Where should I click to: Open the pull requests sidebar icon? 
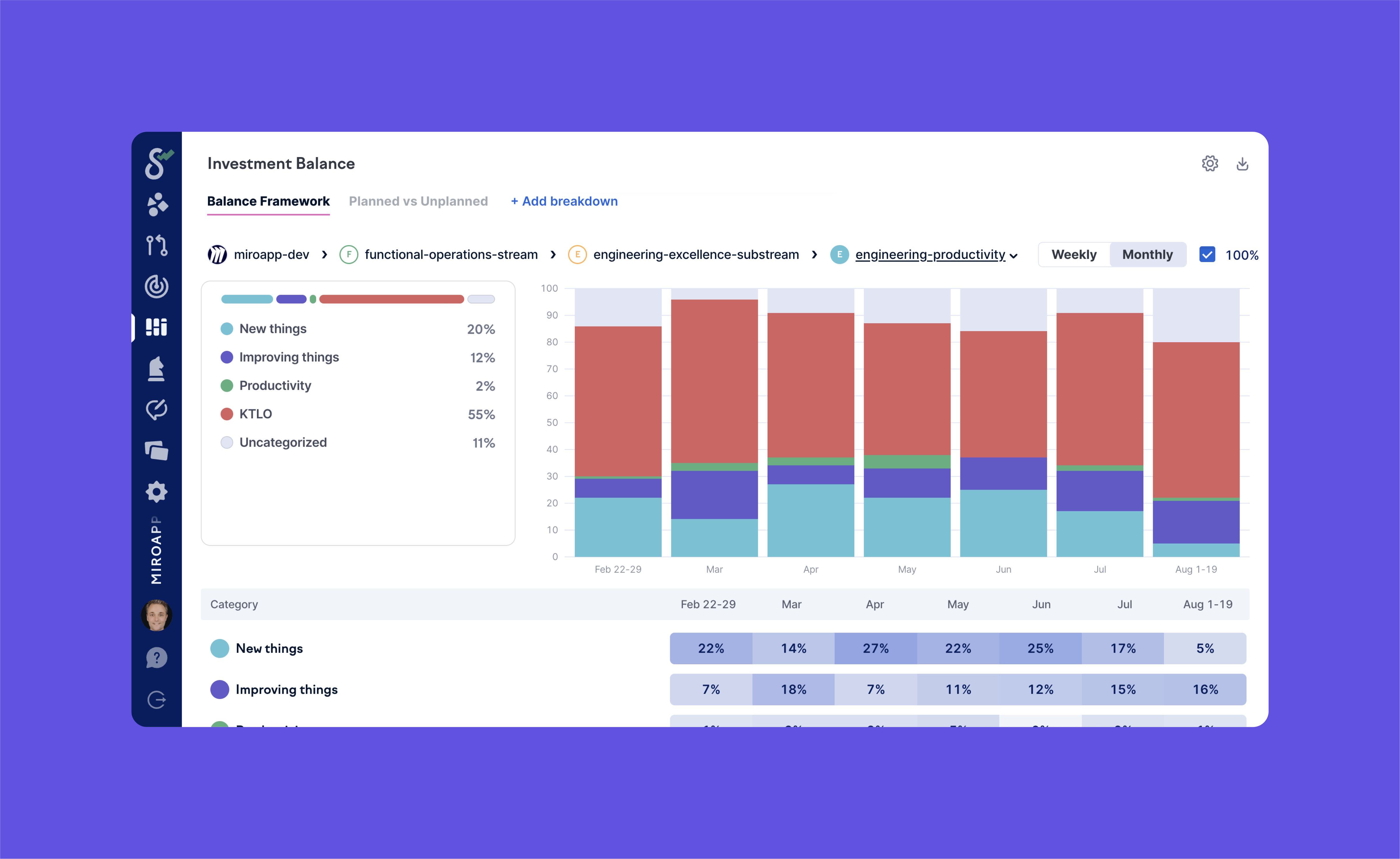156,245
